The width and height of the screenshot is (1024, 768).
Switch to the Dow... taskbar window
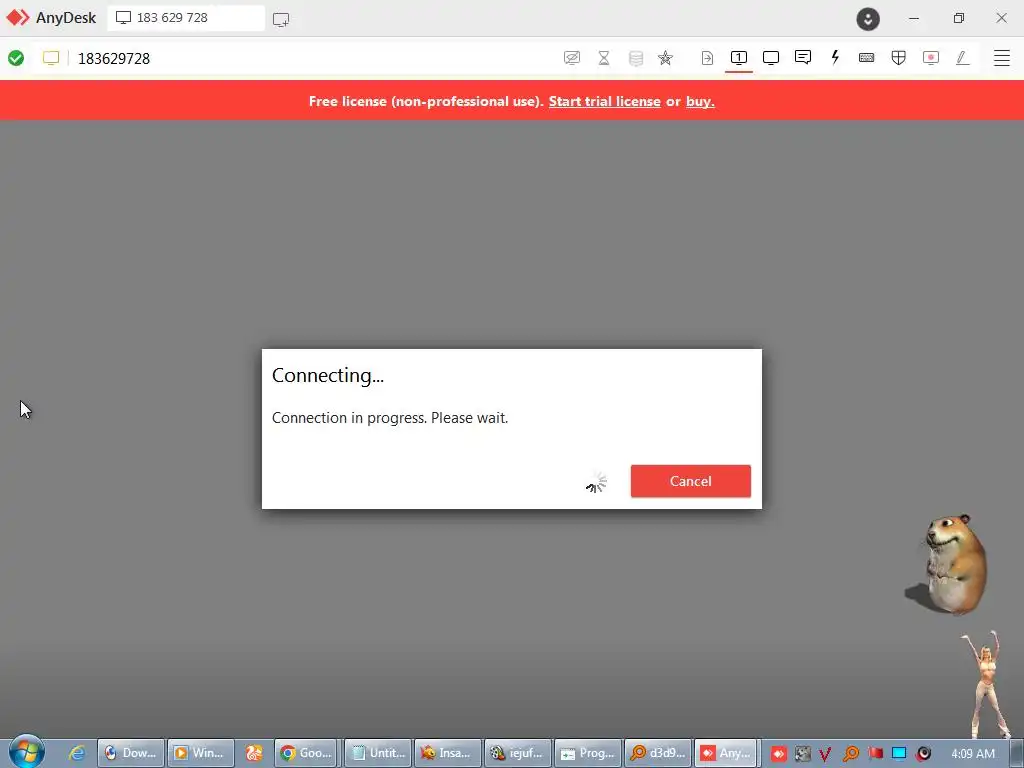(x=131, y=753)
